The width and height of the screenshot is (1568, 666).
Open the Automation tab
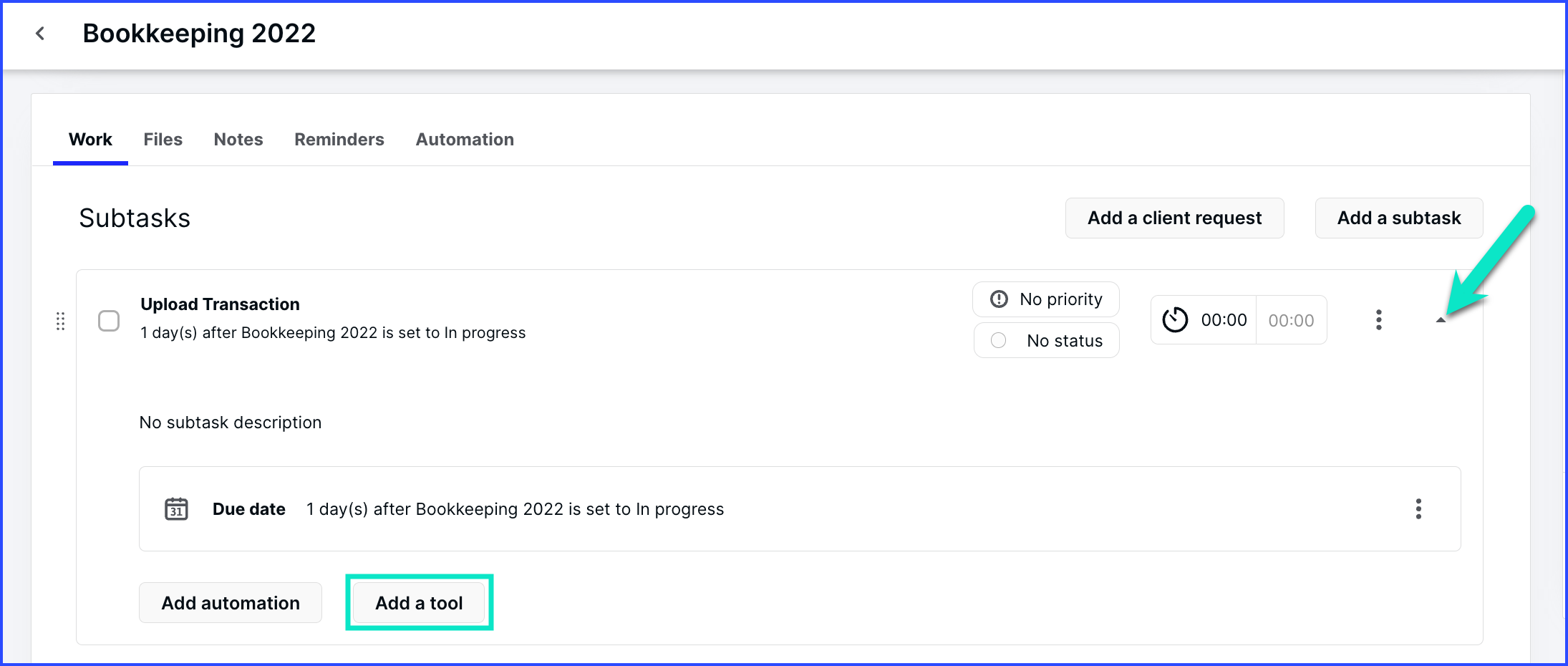(x=465, y=140)
